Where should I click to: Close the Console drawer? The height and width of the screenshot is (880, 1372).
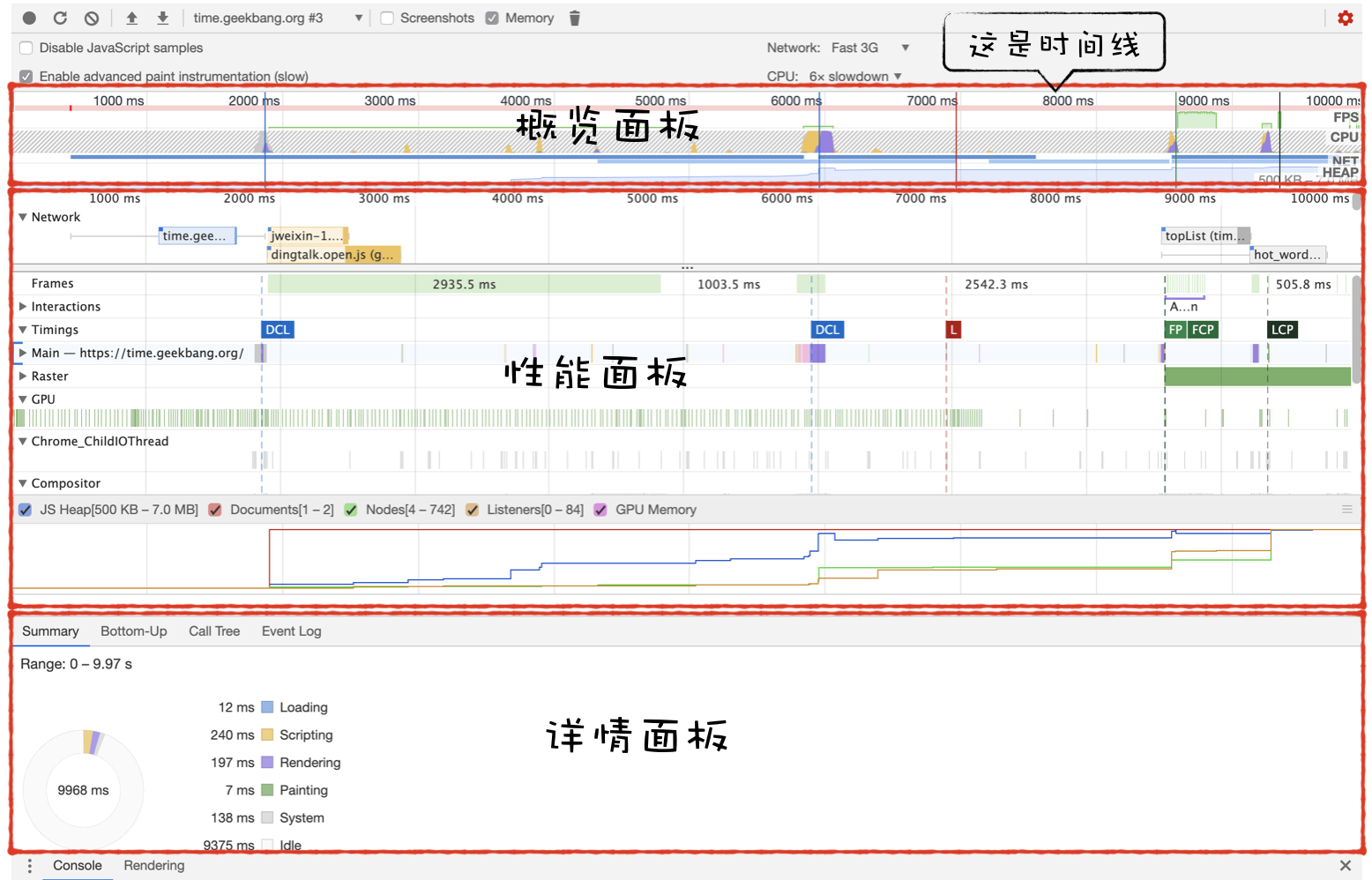tap(1345, 865)
